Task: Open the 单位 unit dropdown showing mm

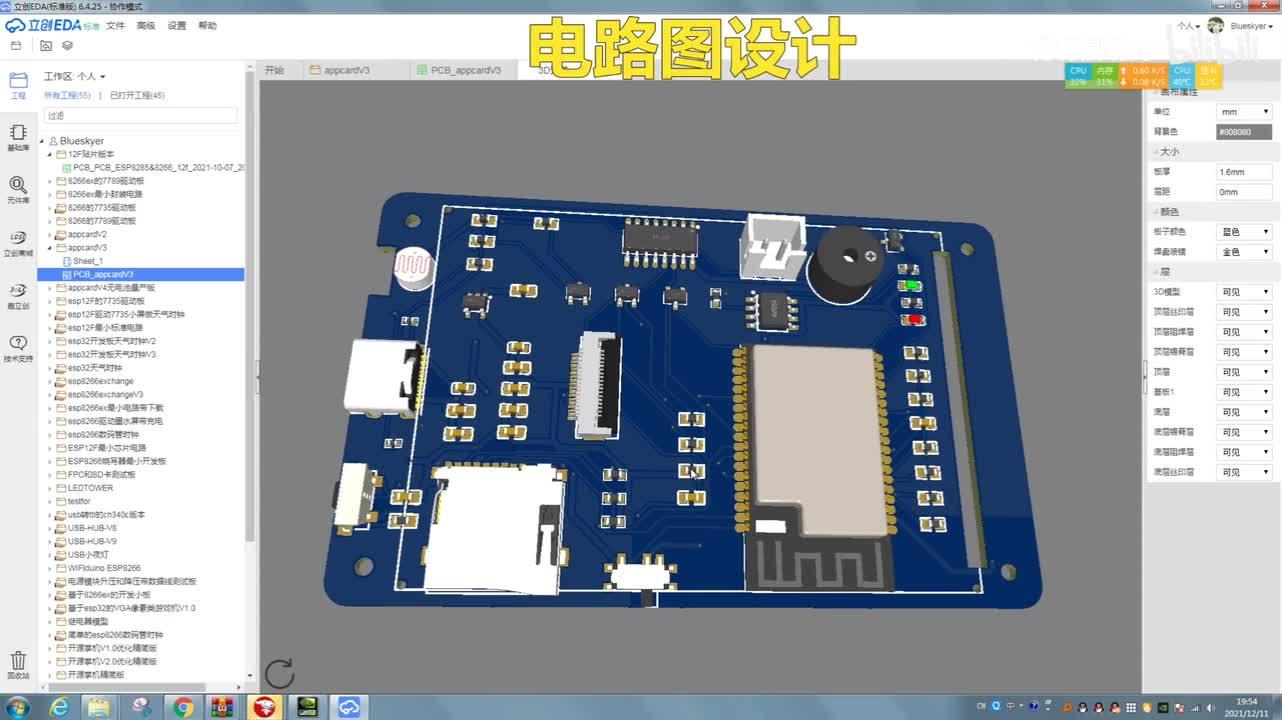Action: 1243,111
